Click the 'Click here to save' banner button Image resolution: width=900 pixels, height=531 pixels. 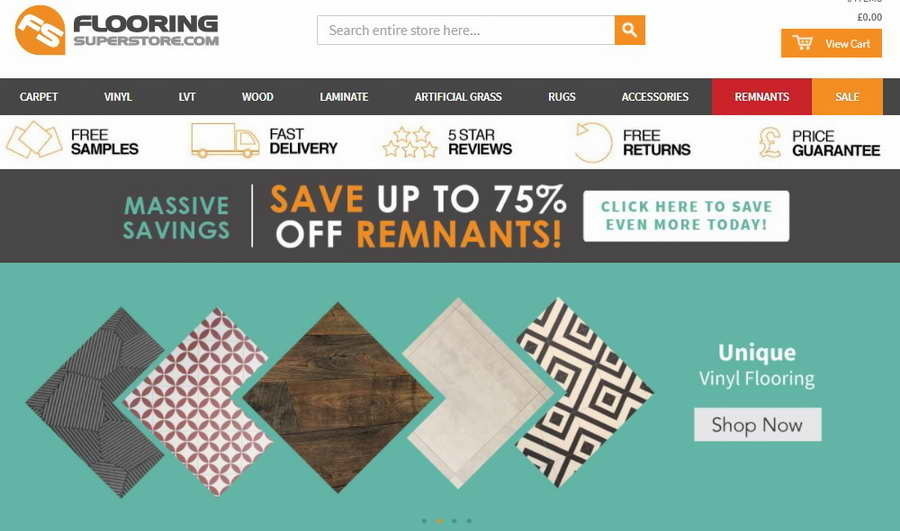pos(686,216)
